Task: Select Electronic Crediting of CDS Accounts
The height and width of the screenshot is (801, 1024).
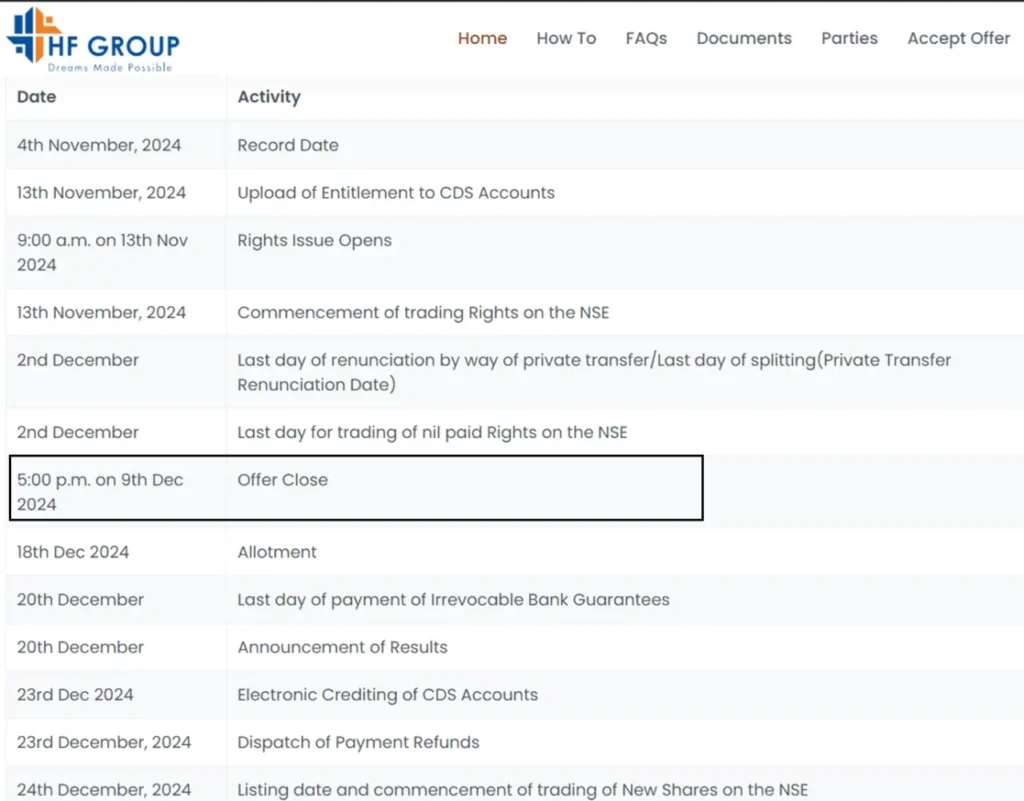Action: point(387,695)
